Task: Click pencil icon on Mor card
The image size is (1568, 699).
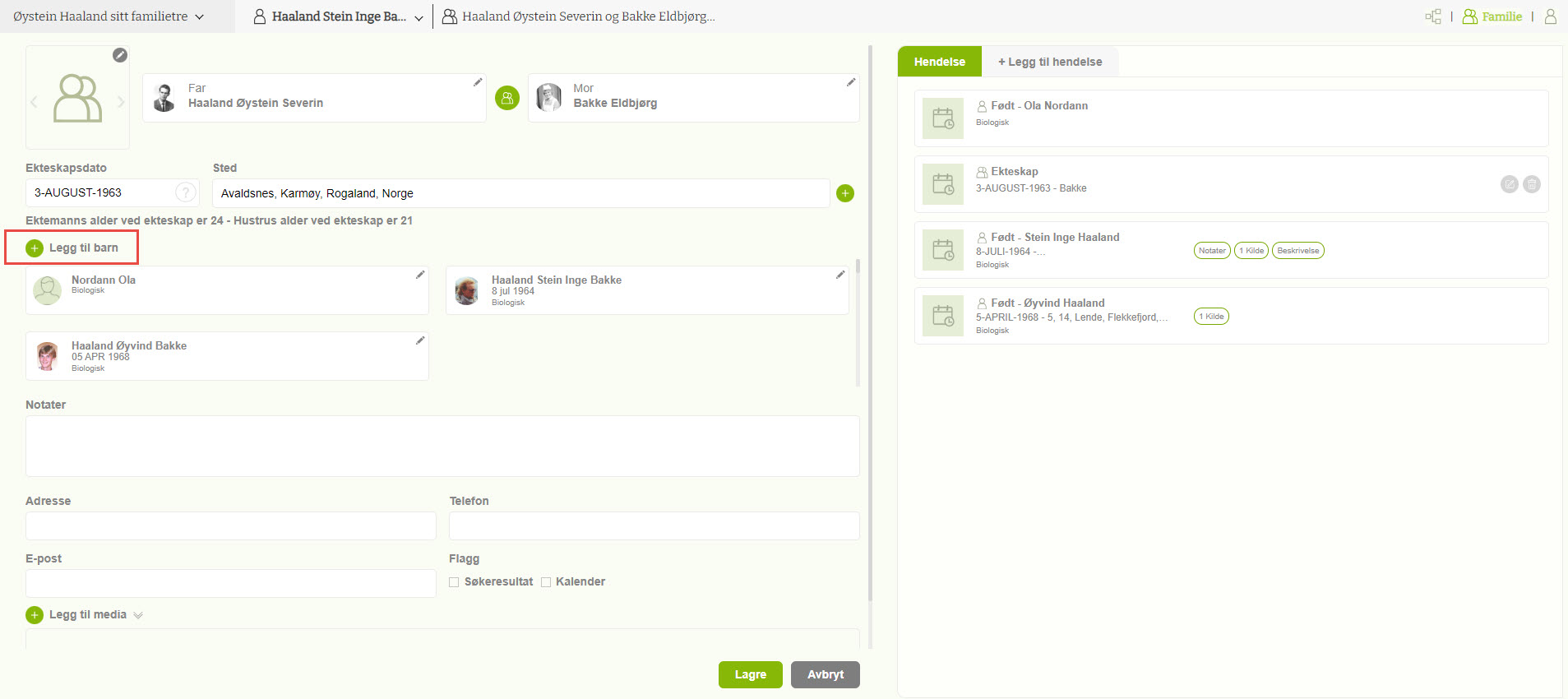Action: click(851, 82)
